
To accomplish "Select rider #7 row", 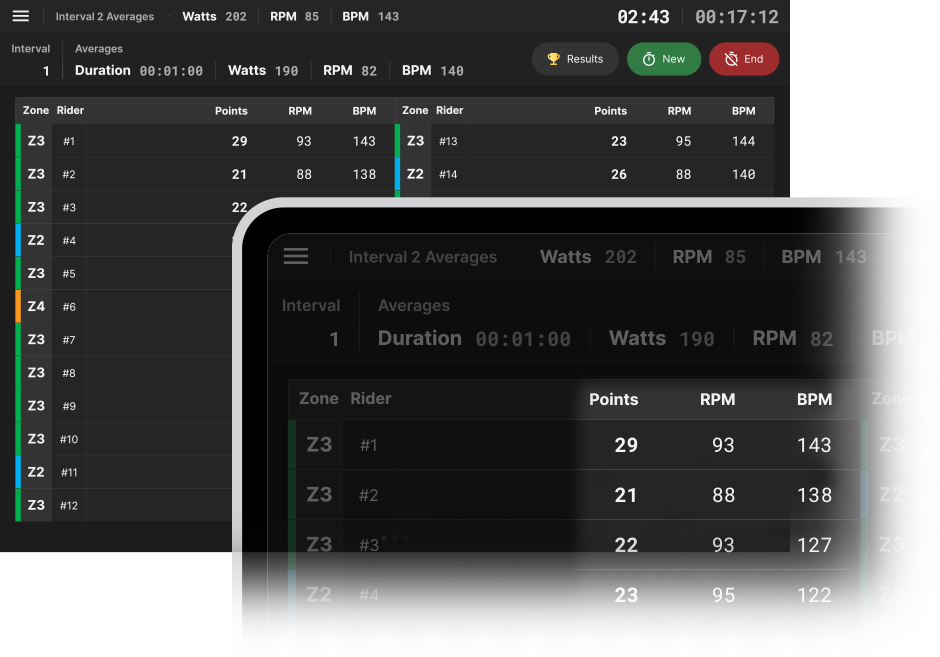I will pos(124,340).
